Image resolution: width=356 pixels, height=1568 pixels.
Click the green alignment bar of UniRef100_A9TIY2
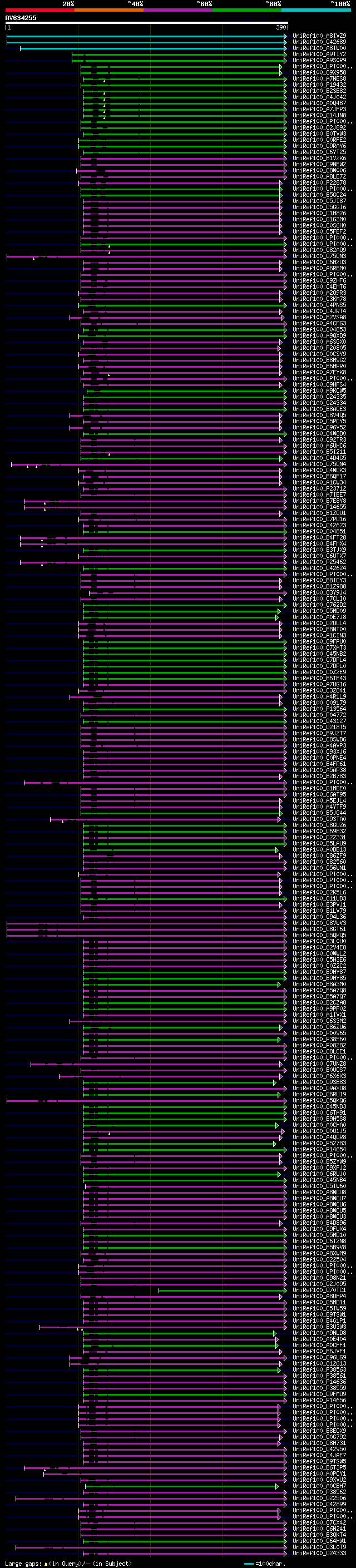[x=179, y=54]
